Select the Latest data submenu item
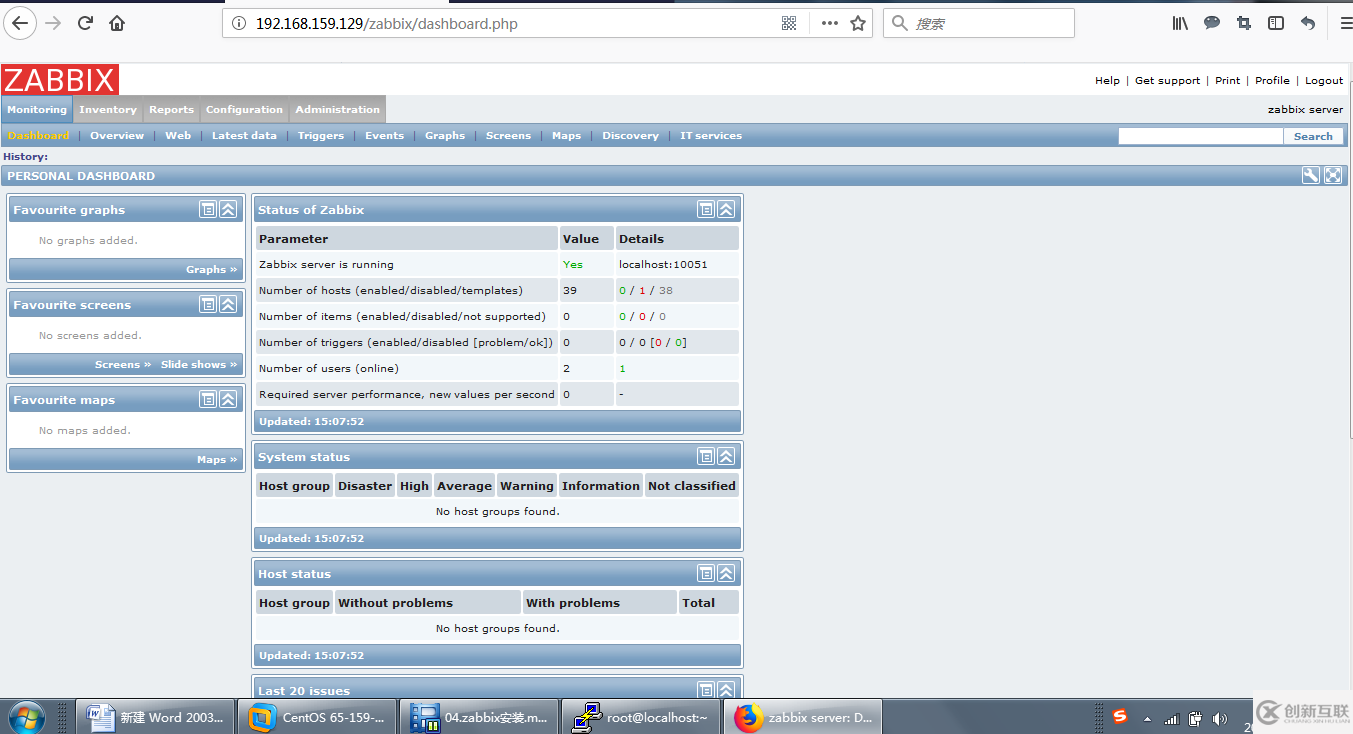 tap(244, 136)
